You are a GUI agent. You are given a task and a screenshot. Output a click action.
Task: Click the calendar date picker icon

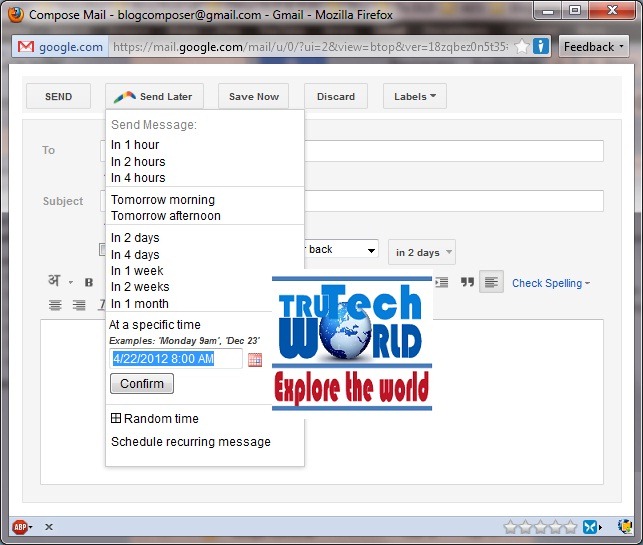[x=255, y=360]
